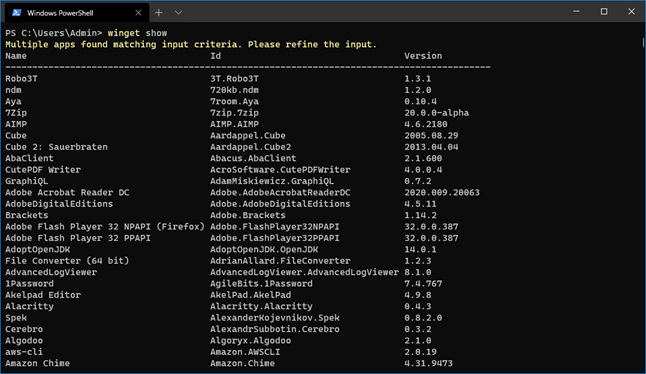Click the Robo3T entry in the list
Viewport: 646px width, 374px height.
pos(21,79)
